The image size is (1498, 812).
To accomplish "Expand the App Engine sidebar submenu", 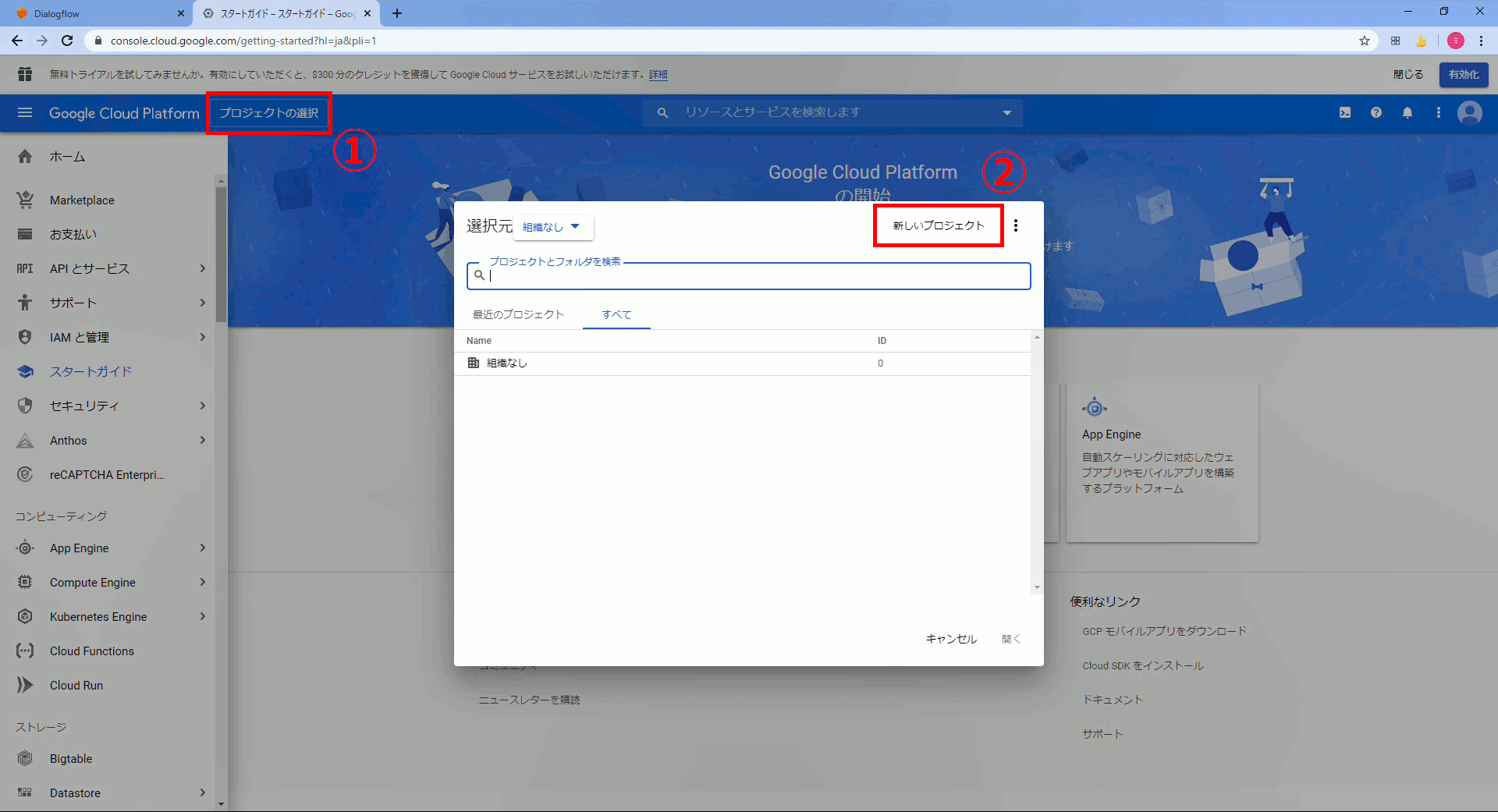I will [203, 548].
